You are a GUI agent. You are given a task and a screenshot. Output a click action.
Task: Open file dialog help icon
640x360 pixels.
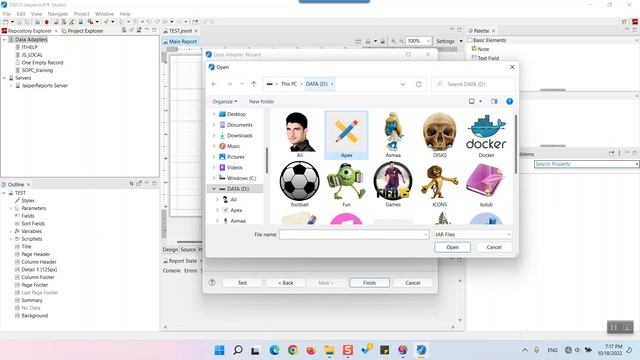pyautogui.click(x=509, y=101)
